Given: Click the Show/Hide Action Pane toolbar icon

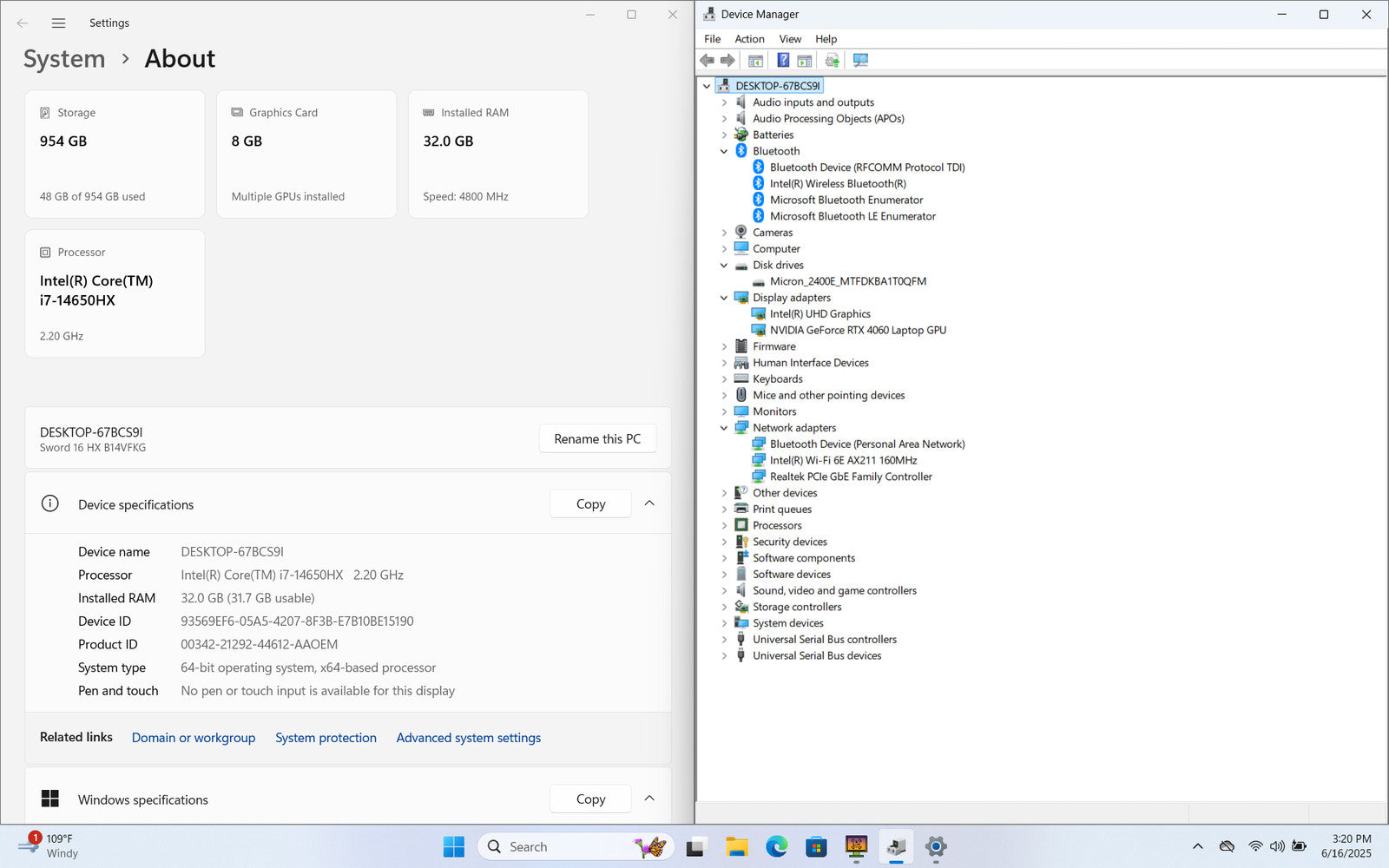Looking at the screenshot, I should (805, 61).
